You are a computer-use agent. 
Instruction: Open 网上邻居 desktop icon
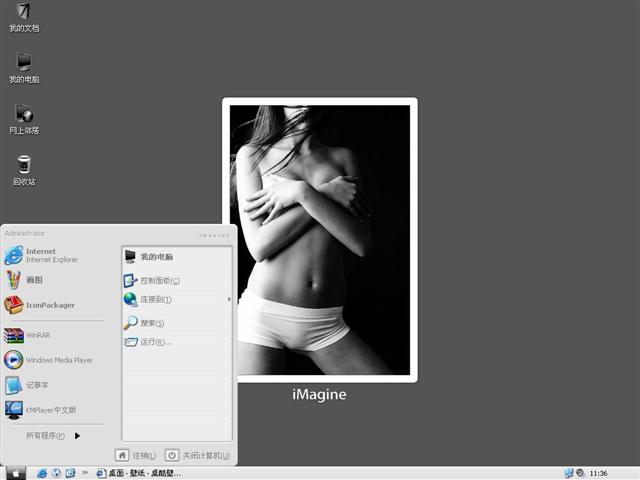point(24,117)
